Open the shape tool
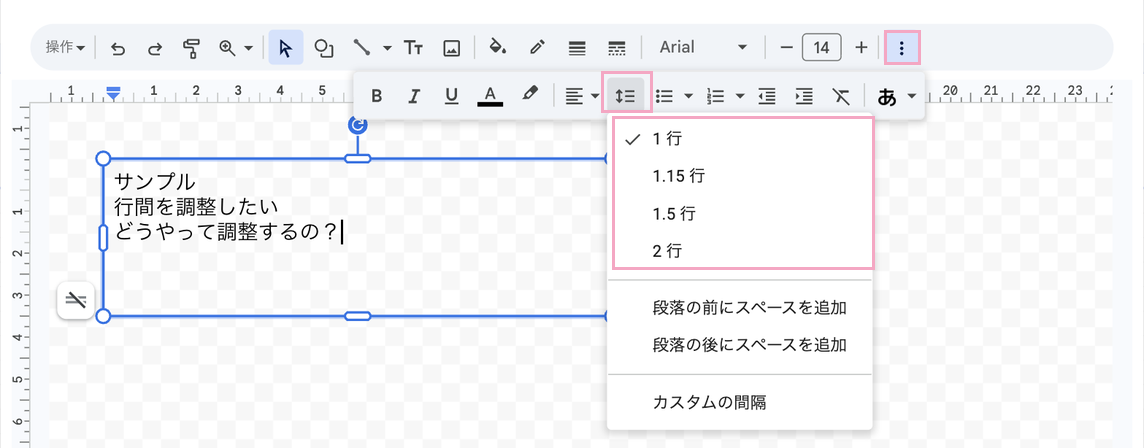Screen dimensions: 1144x448 323,47
